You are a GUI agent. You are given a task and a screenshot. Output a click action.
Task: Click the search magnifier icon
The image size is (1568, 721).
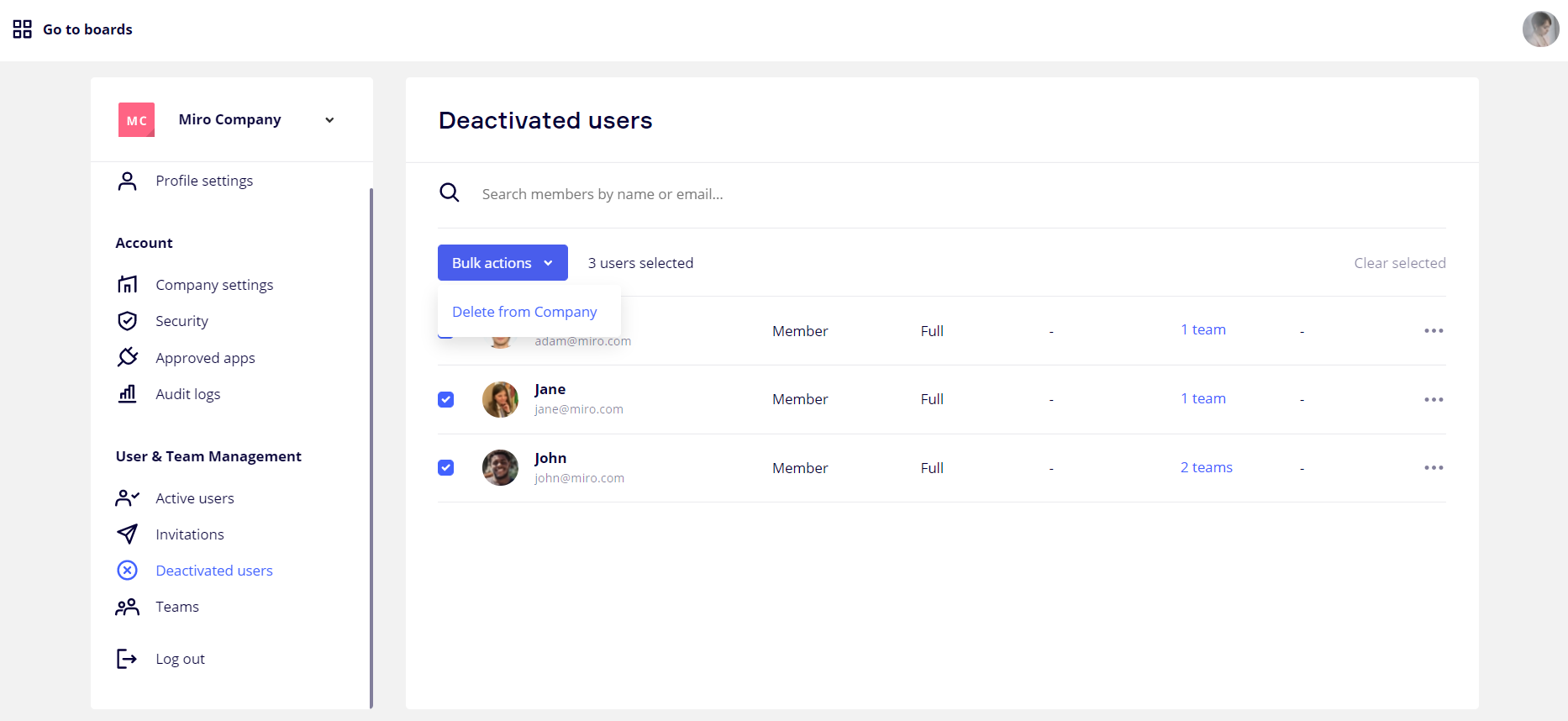450,193
